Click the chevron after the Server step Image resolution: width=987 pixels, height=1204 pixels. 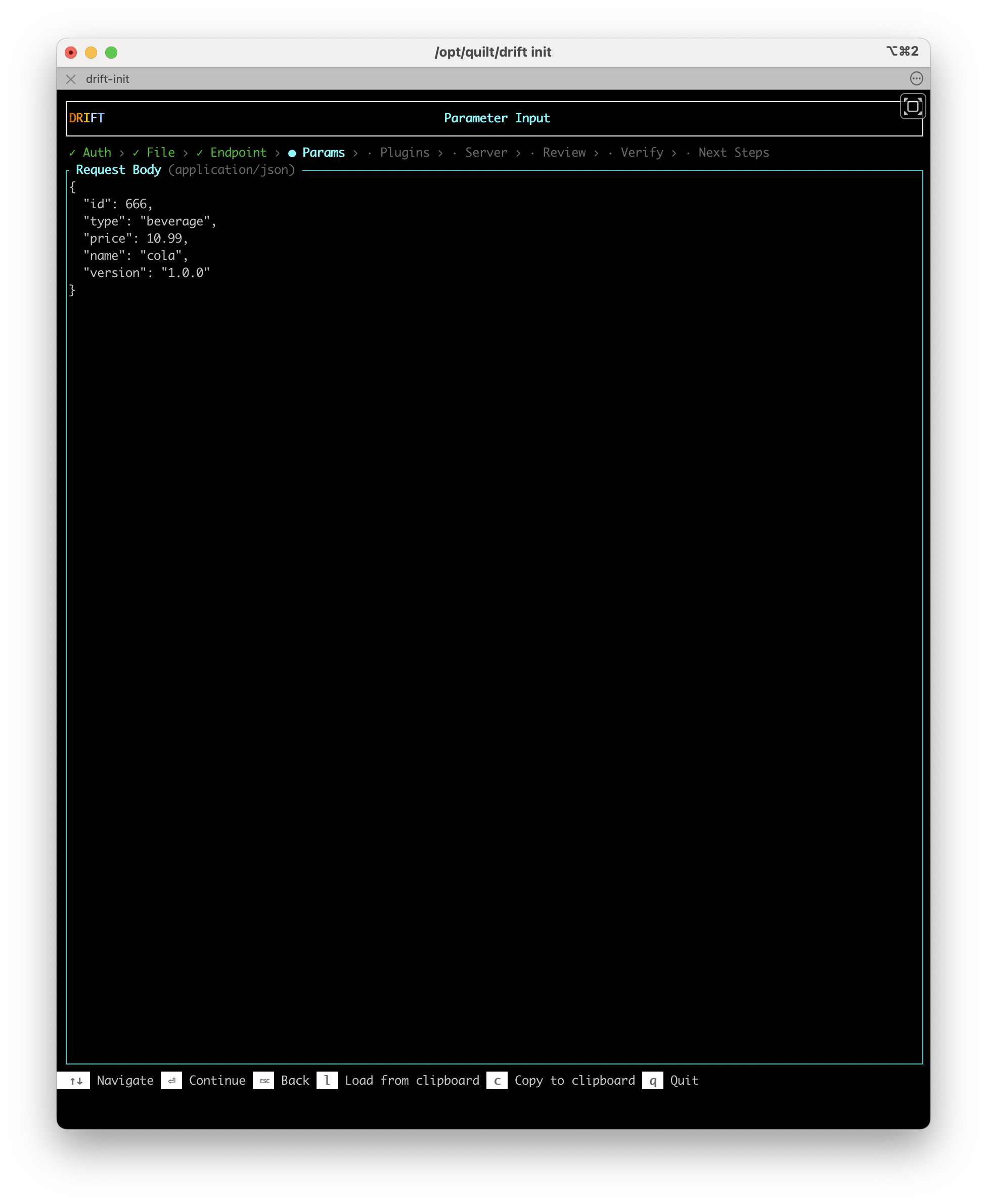[x=519, y=152]
